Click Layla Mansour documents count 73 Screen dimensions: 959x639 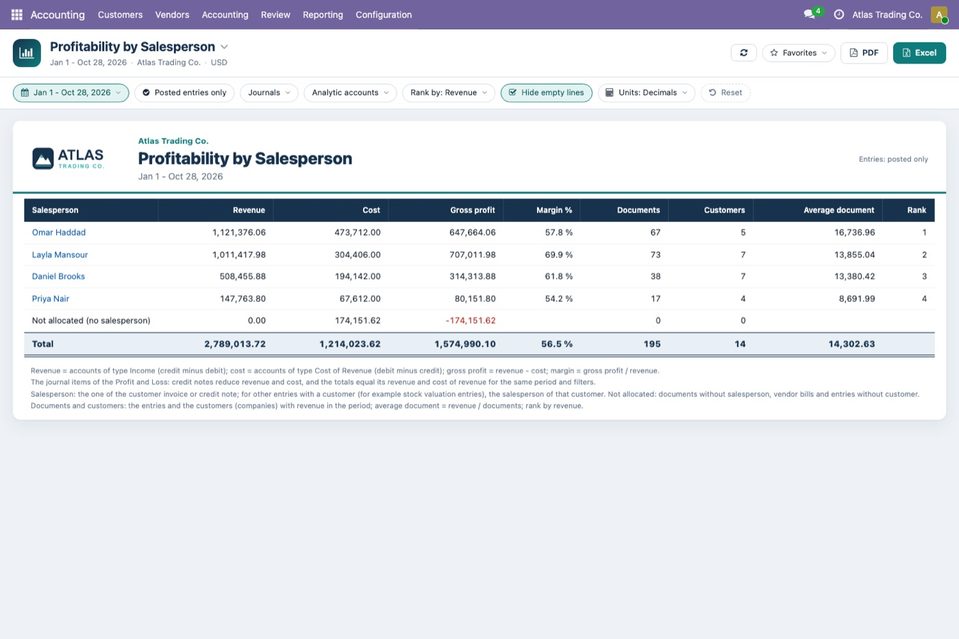[x=656, y=255]
